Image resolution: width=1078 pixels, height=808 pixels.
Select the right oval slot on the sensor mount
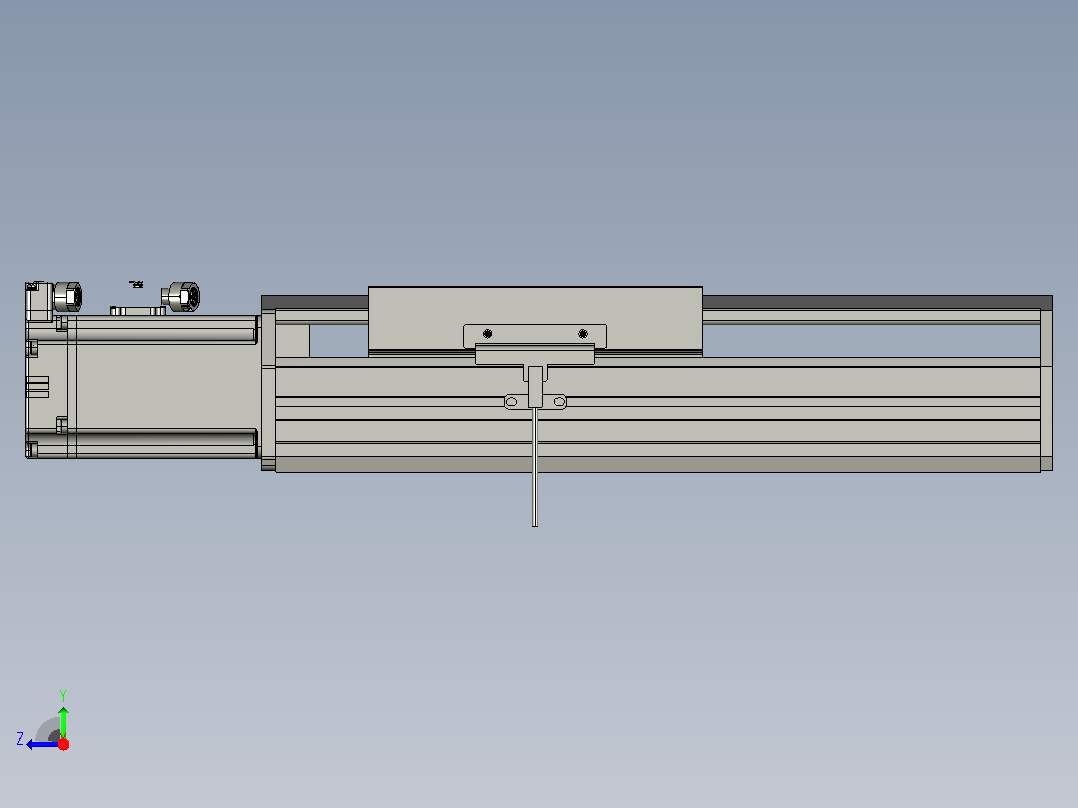coord(559,402)
